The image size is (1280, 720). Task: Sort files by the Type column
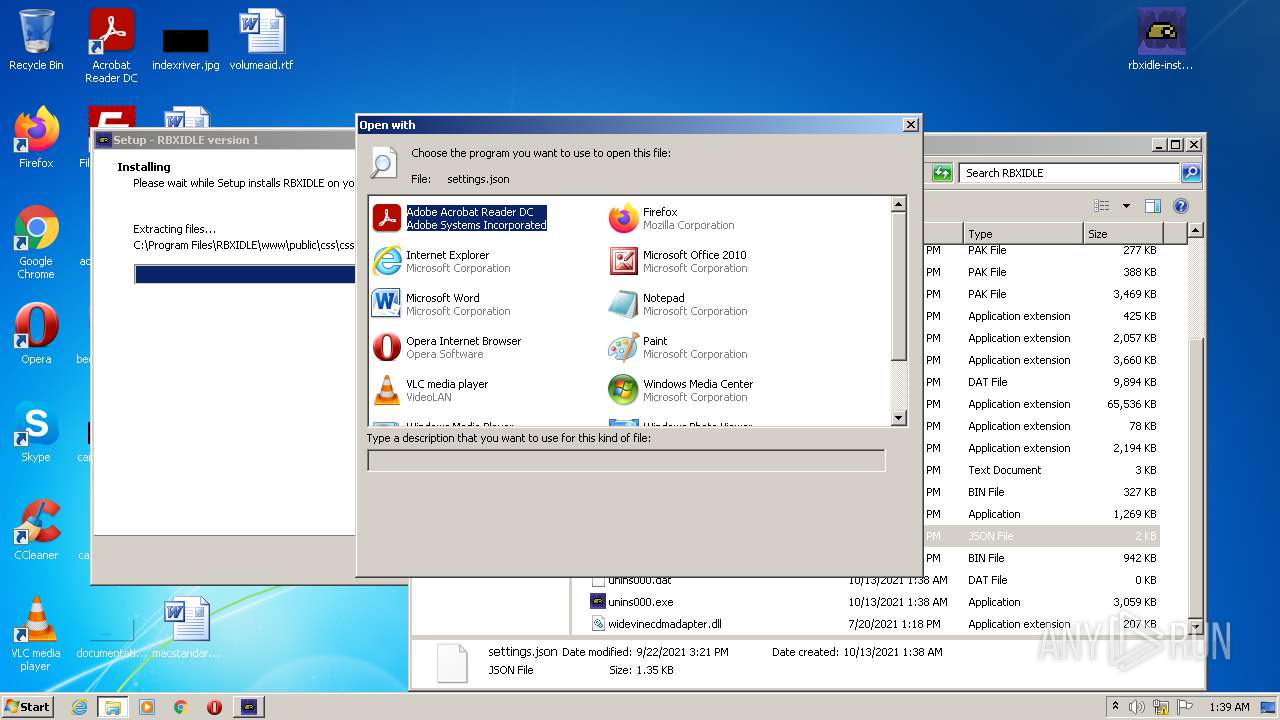click(1023, 233)
